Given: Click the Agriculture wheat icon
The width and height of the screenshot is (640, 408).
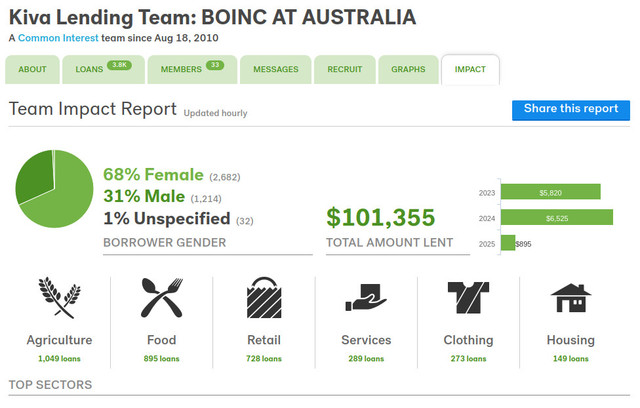Looking at the screenshot, I should point(60,297).
